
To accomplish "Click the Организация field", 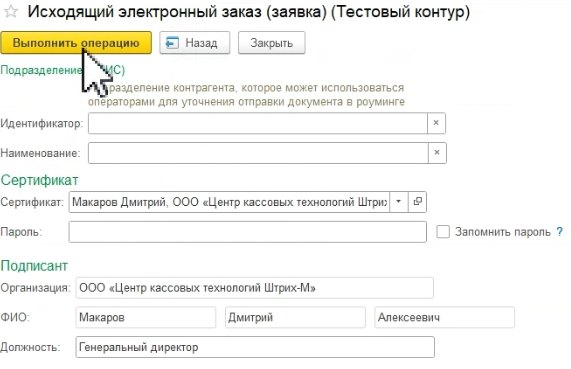I will click(x=255, y=288).
